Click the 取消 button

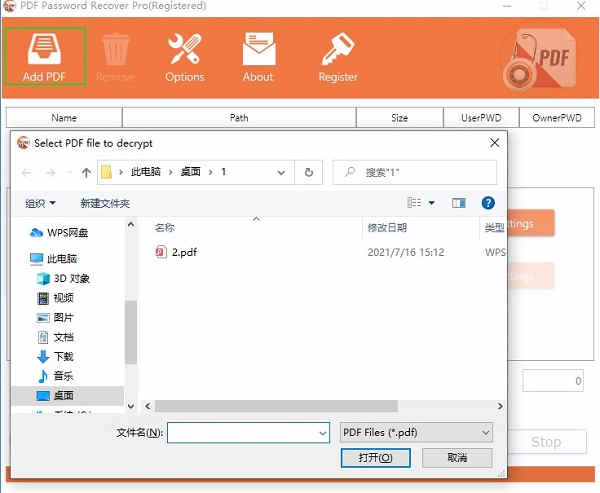(457, 458)
